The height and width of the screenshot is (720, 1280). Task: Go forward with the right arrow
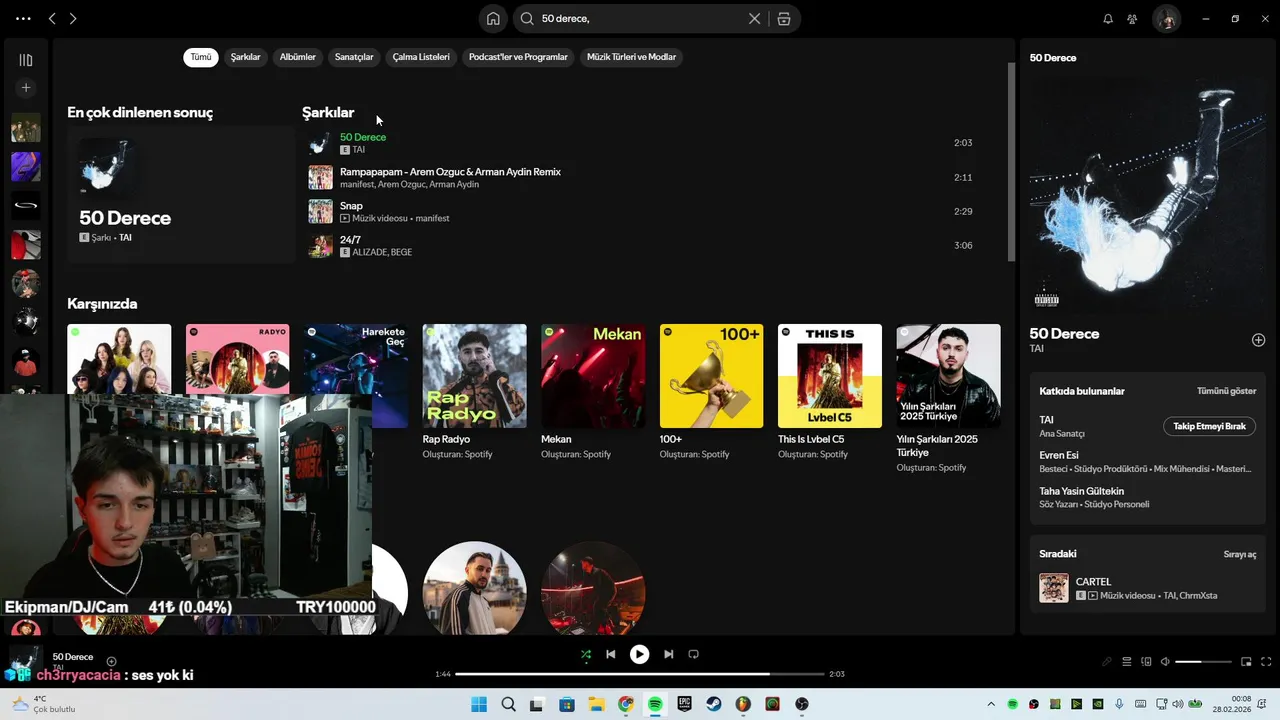(73, 18)
